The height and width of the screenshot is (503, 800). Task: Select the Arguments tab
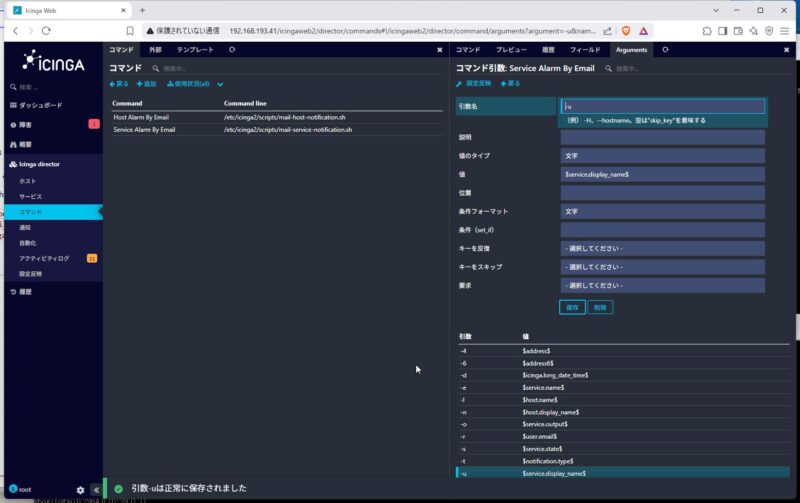tap(631, 49)
